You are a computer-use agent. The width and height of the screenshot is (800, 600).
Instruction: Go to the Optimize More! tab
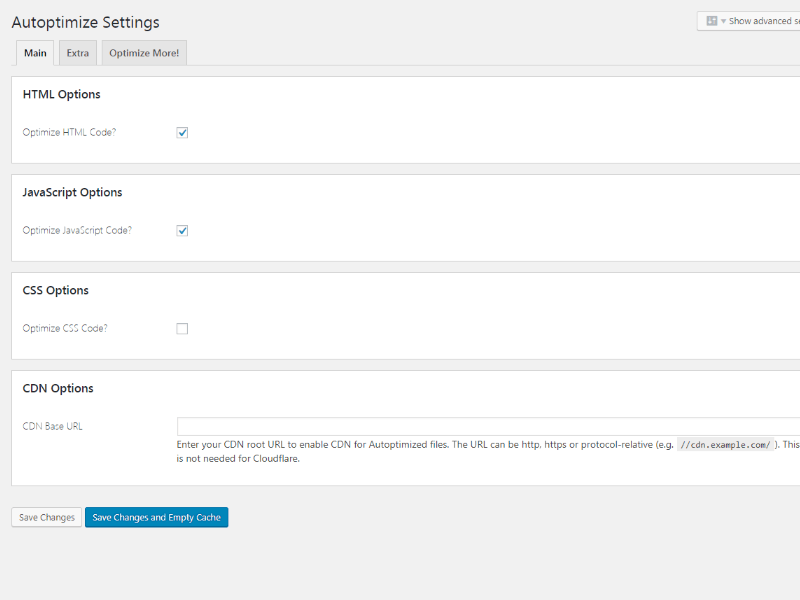[144, 53]
